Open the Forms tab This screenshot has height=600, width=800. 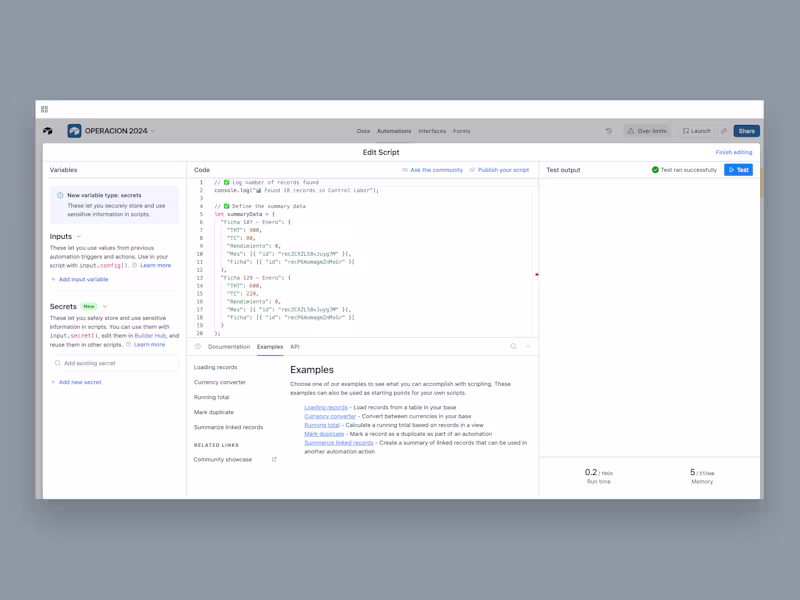coord(462,131)
